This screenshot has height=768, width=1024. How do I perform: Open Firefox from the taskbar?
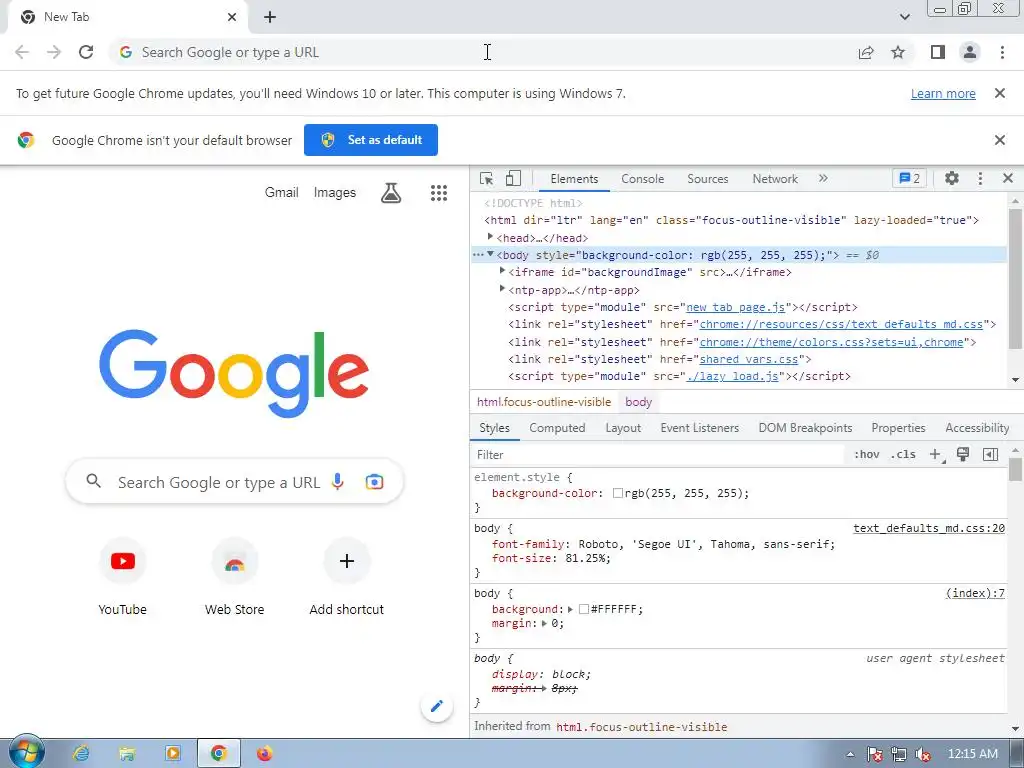[x=264, y=754]
